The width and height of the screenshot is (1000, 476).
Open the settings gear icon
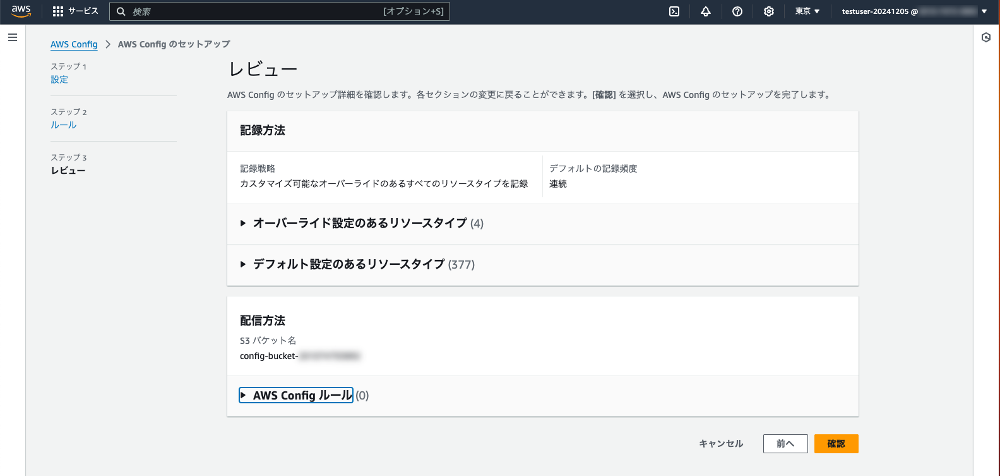(768, 11)
